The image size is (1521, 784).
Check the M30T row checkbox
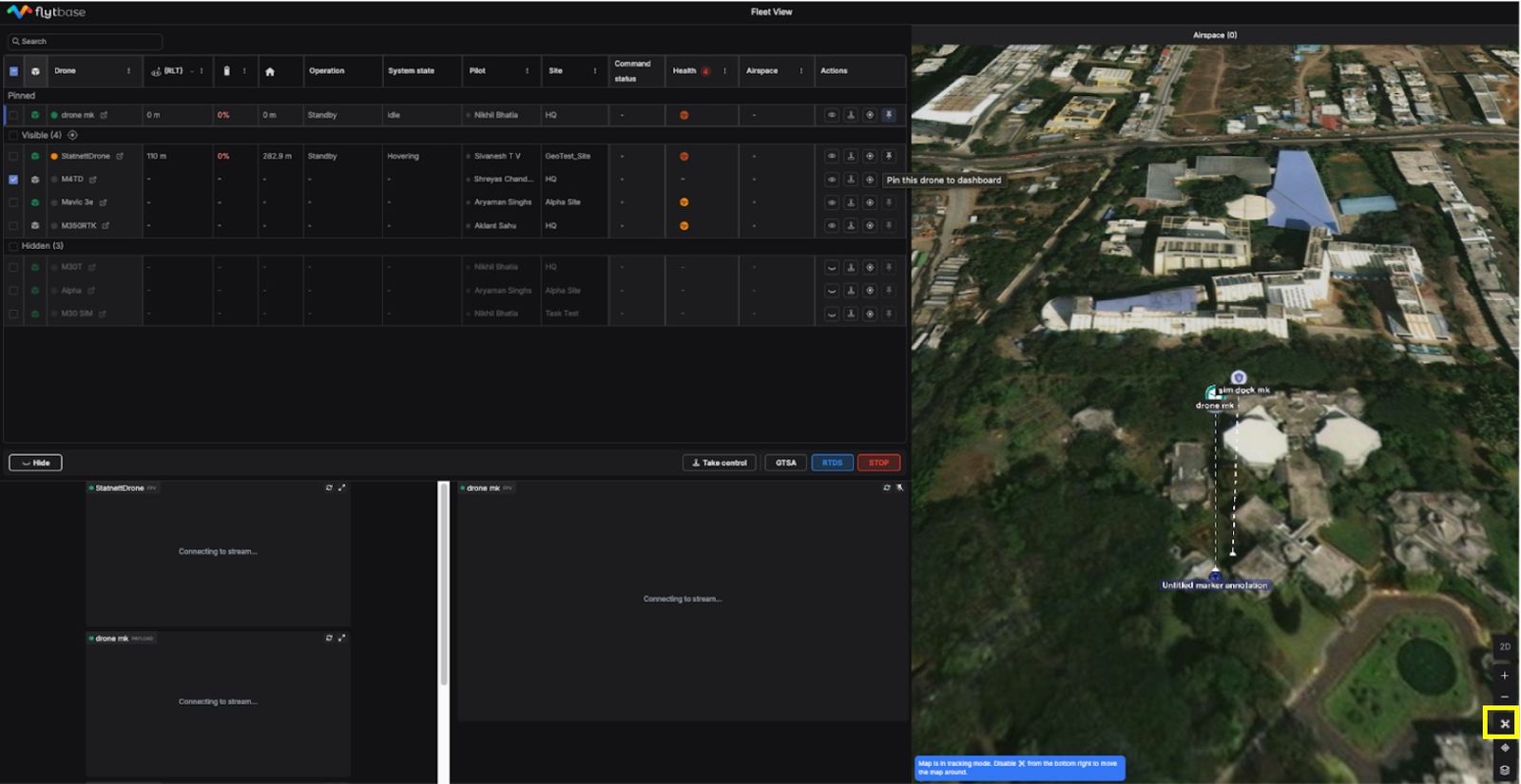tap(13, 267)
